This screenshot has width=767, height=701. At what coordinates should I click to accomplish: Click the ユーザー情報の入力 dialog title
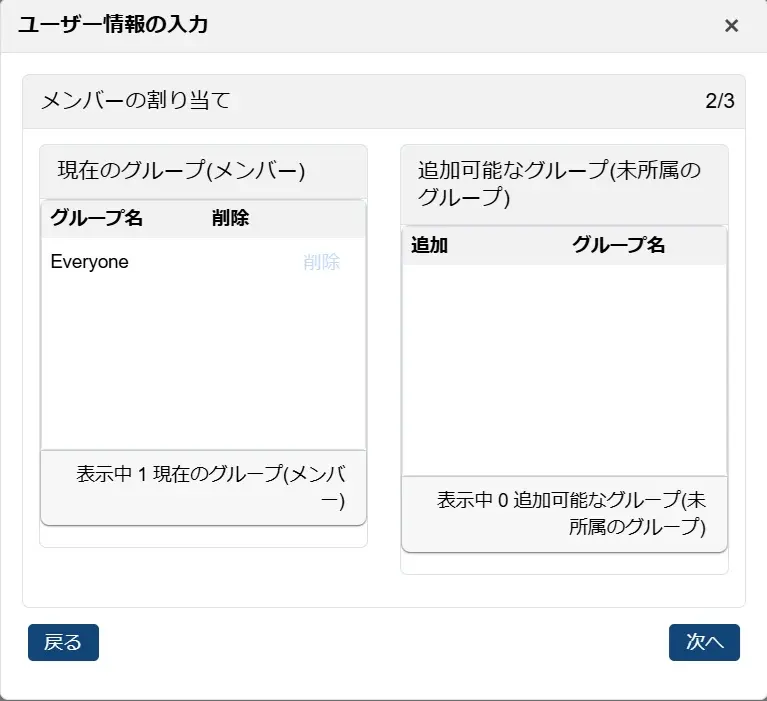click(113, 25)
